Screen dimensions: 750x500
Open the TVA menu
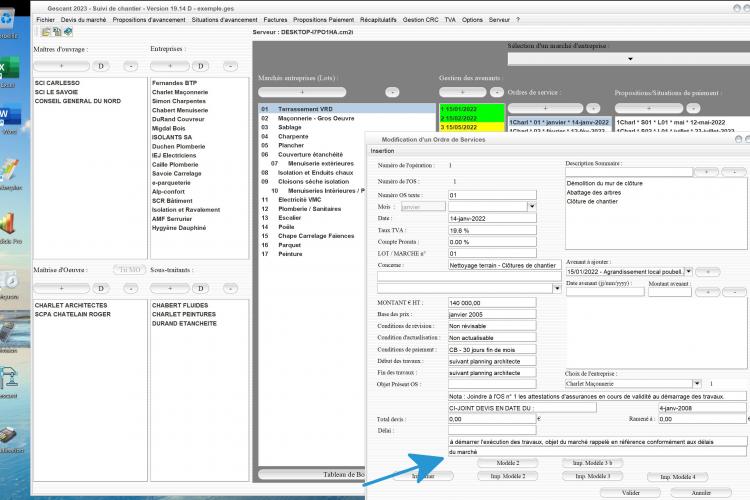tap(450, 20)
